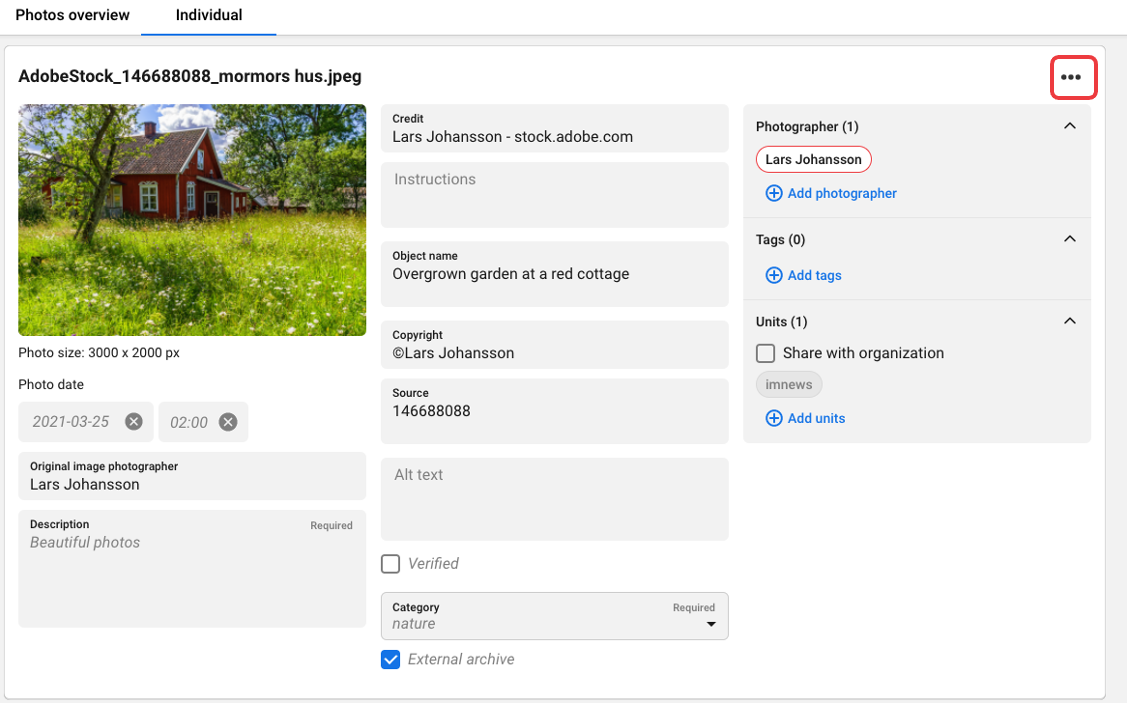Click the red cottage photo thumbnail
The width and height of the screenshot is (1127, 706).
click(x=192, y=220)
